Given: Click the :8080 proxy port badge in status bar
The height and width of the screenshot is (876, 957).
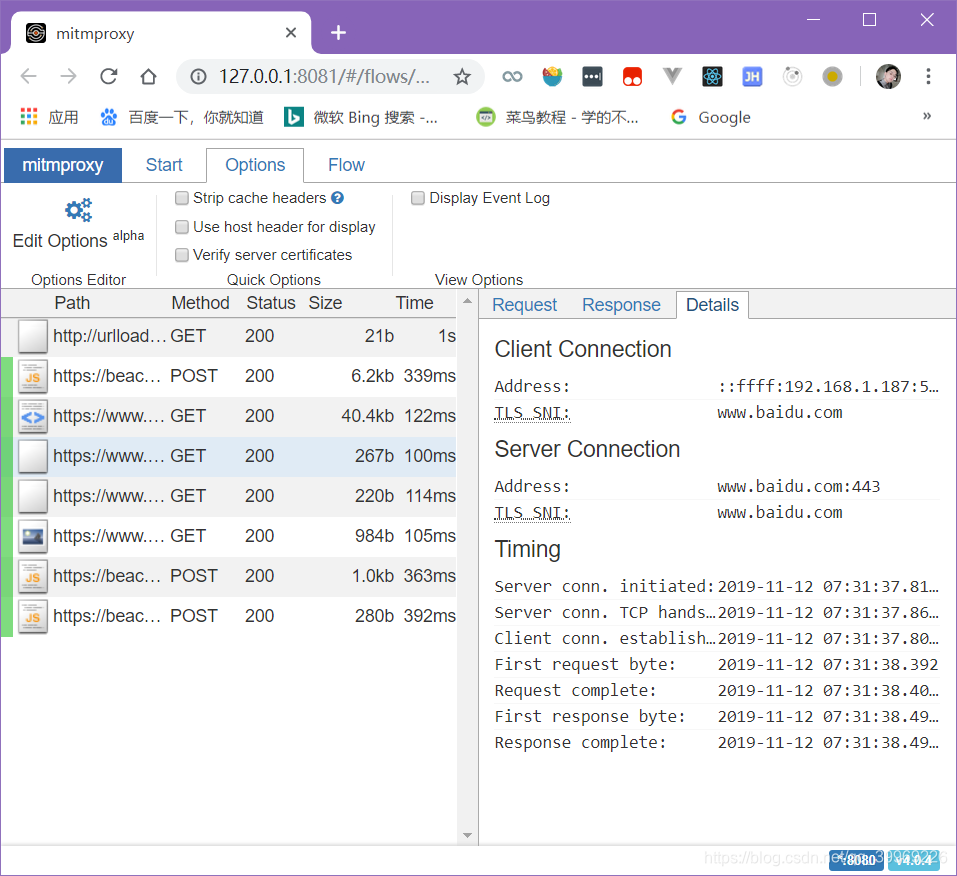Looking at the screenshot, I should 856,860.
